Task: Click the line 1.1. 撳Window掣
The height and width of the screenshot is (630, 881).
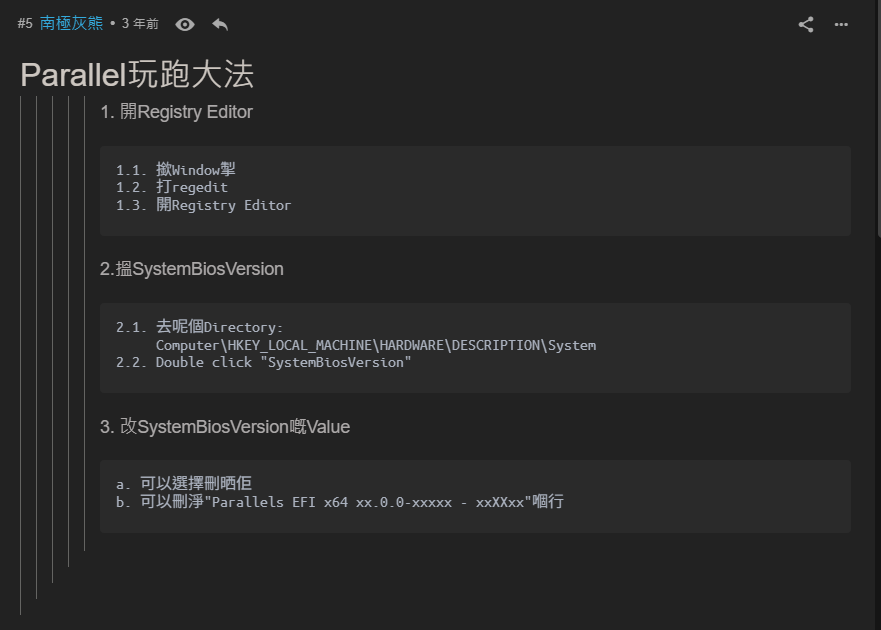Action: click(176, 169)
